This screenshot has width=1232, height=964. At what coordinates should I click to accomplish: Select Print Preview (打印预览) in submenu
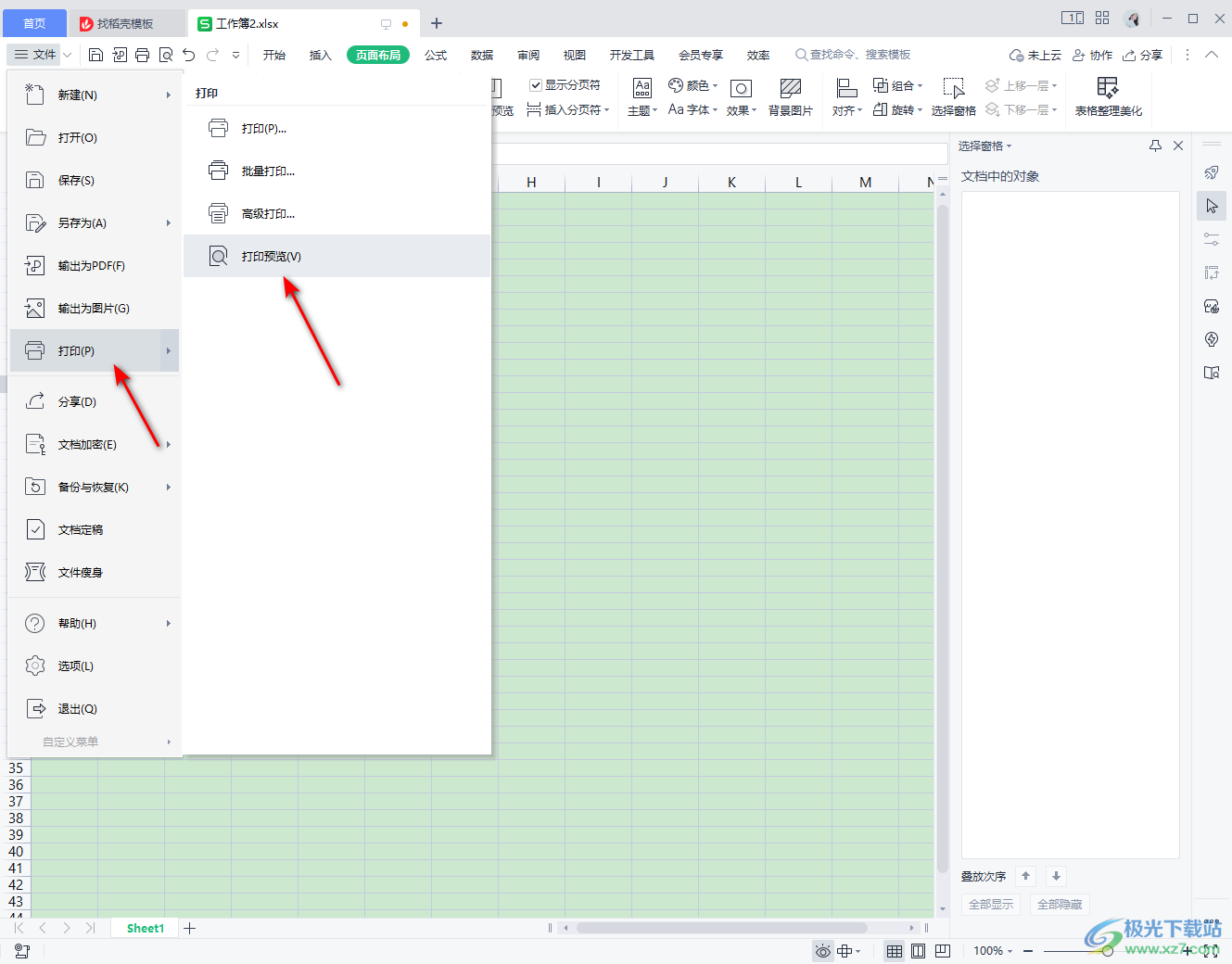pyautogui.click(x=337, y=256)
